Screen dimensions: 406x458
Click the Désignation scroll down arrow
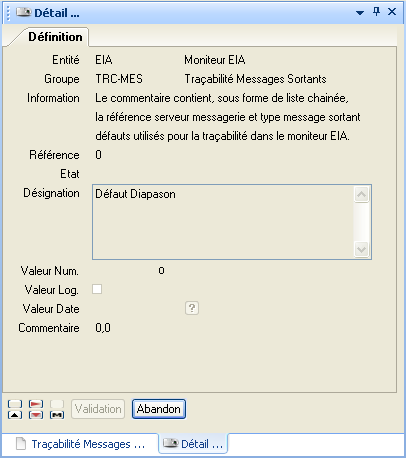point(362,249)
